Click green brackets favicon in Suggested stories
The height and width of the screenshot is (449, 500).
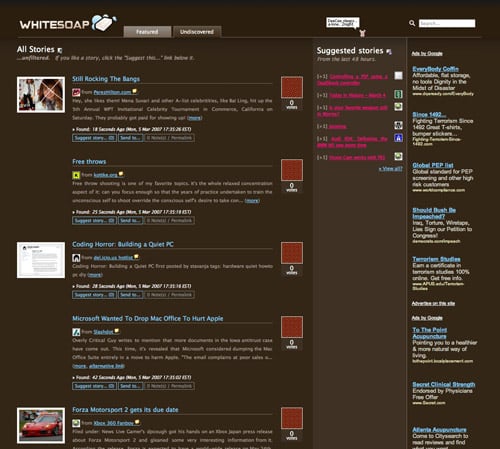pos(398,94)
